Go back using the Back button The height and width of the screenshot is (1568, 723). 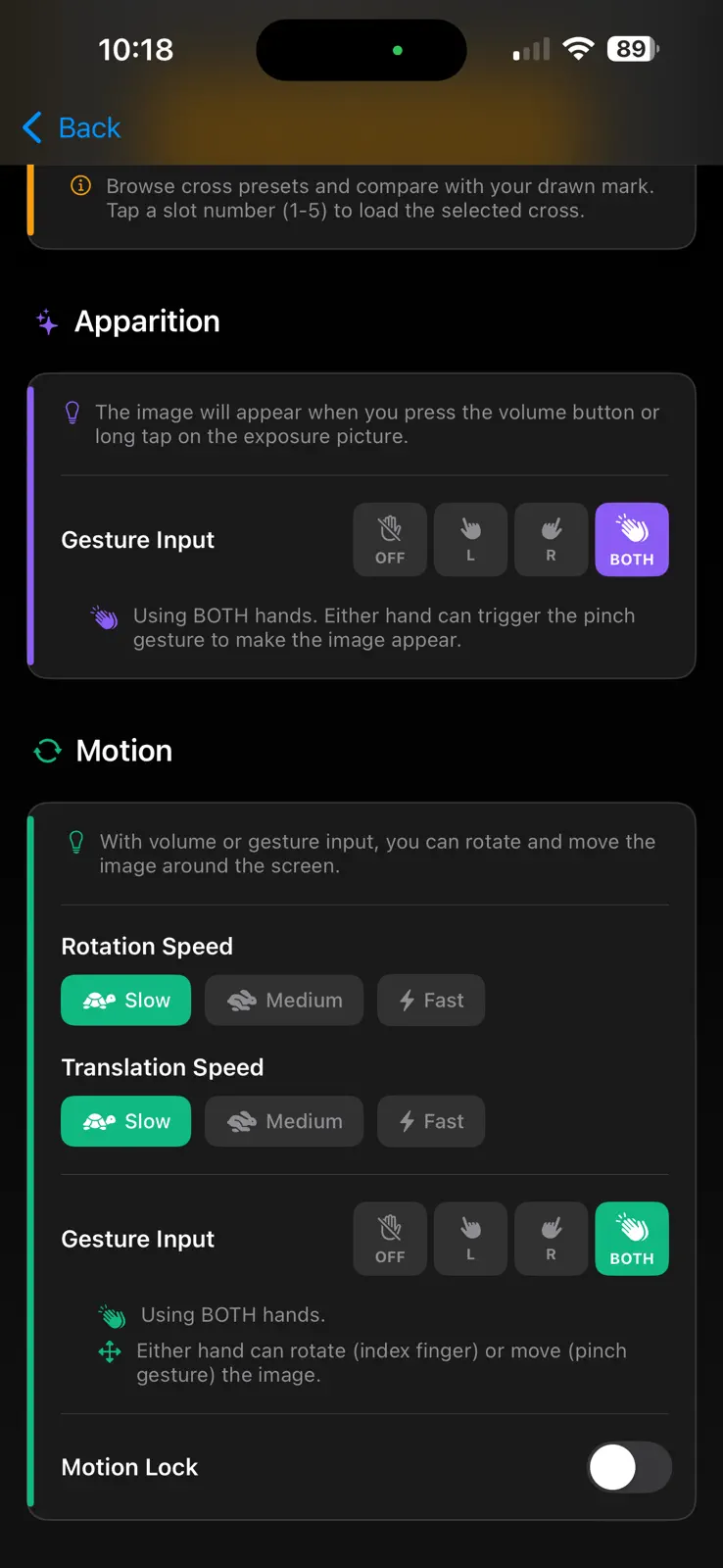[x=72, y=127]
